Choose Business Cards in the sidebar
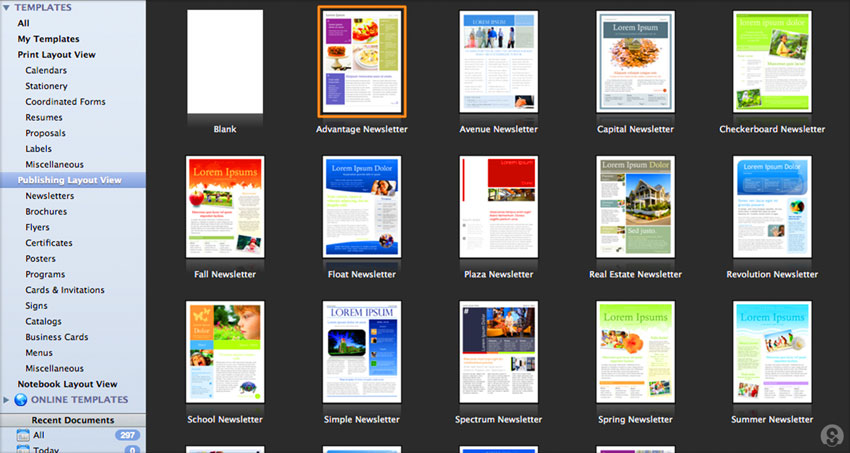The height and width of the screenshot is (453, 850). point(56,337)
